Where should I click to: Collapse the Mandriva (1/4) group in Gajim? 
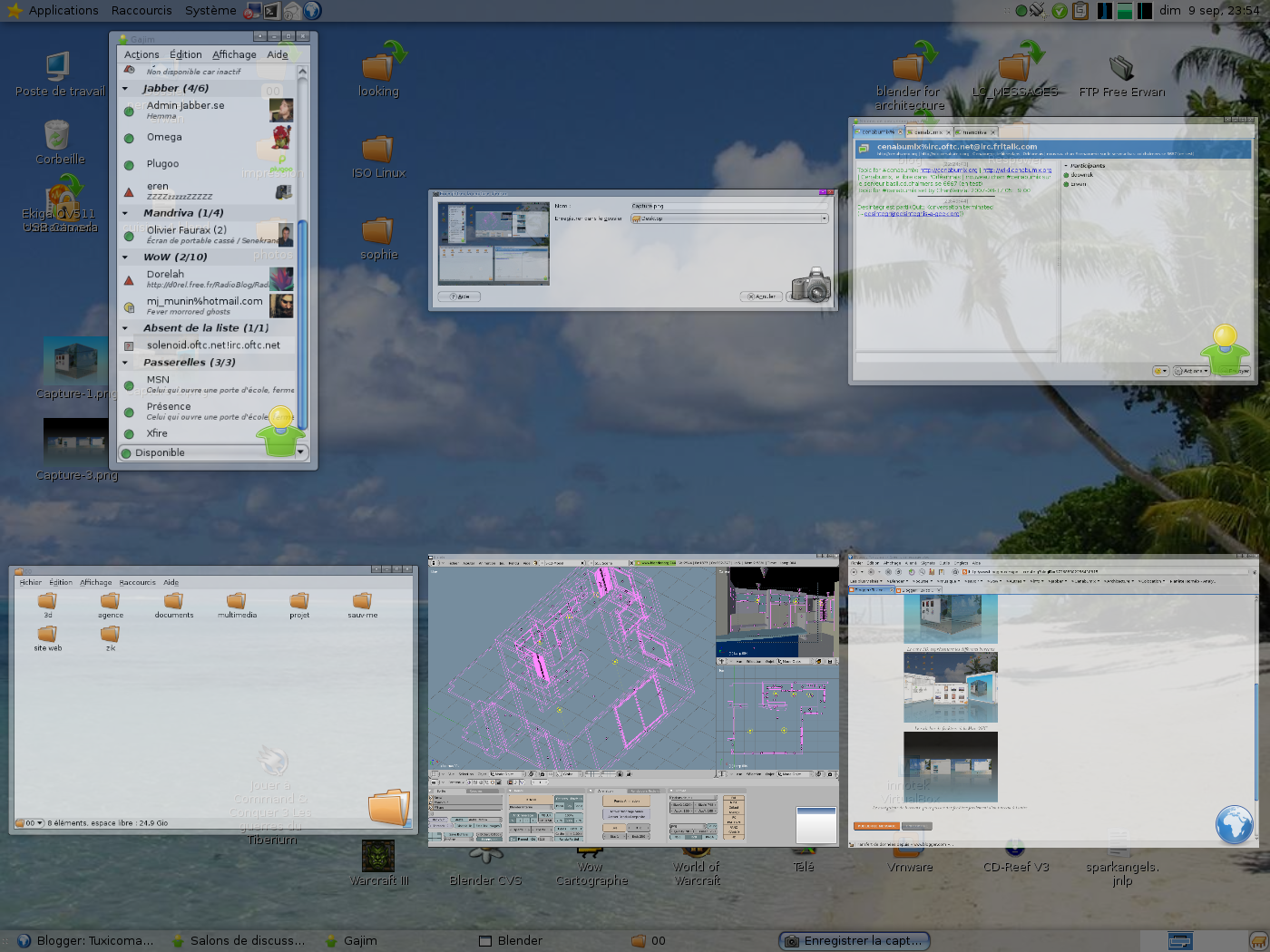(x=125, y=214)
